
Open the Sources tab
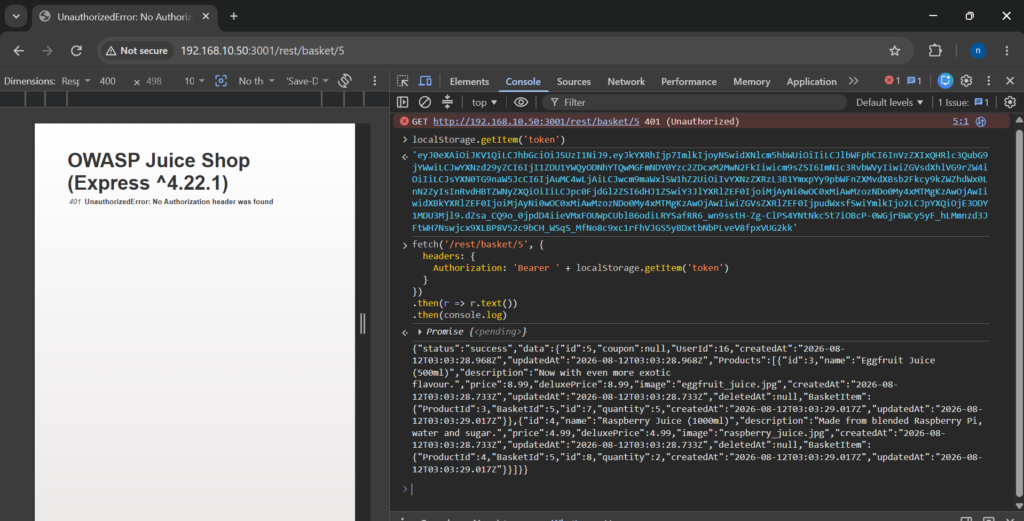pos(573,82)
